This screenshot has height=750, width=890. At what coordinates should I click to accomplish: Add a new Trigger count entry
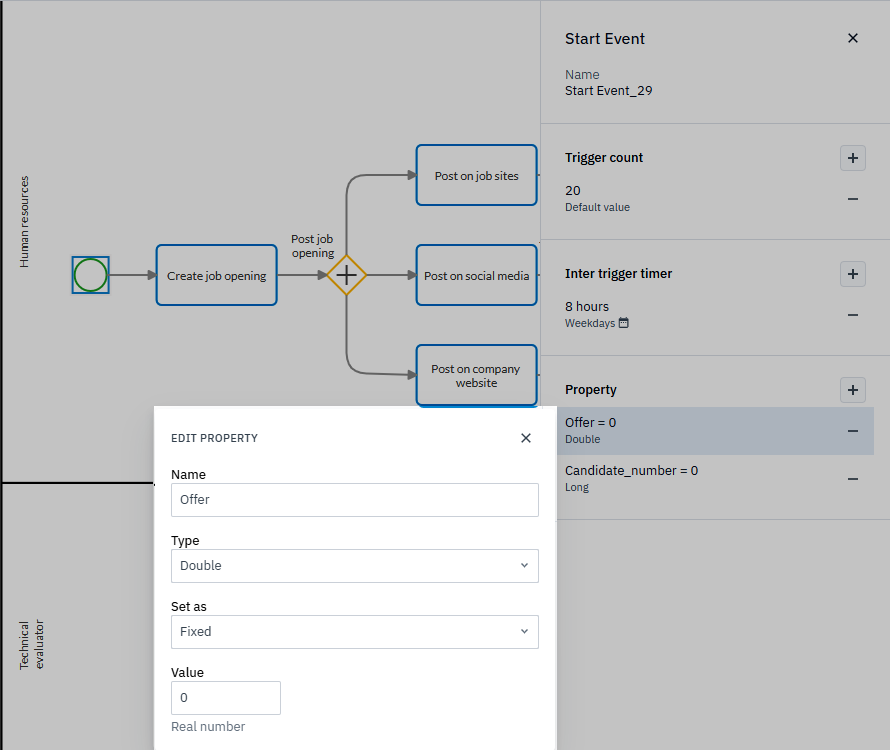[852, 158]
